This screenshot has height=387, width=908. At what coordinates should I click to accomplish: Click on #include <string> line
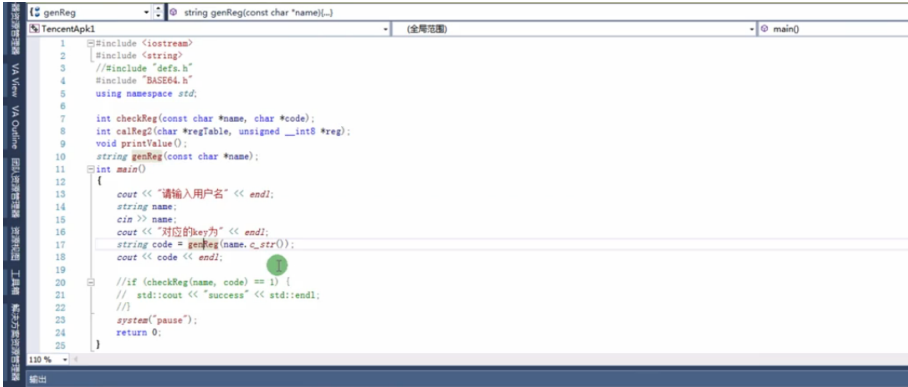click(139, 56)
